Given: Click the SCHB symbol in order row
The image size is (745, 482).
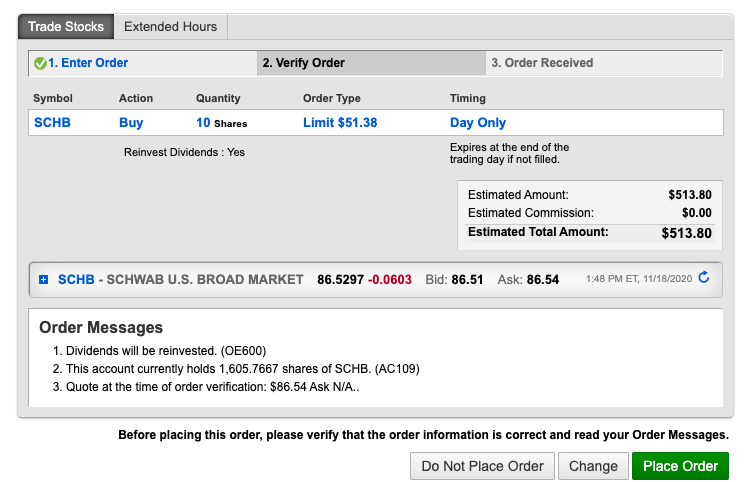Looking at the screenshot, I should click(x=52, y=123).
